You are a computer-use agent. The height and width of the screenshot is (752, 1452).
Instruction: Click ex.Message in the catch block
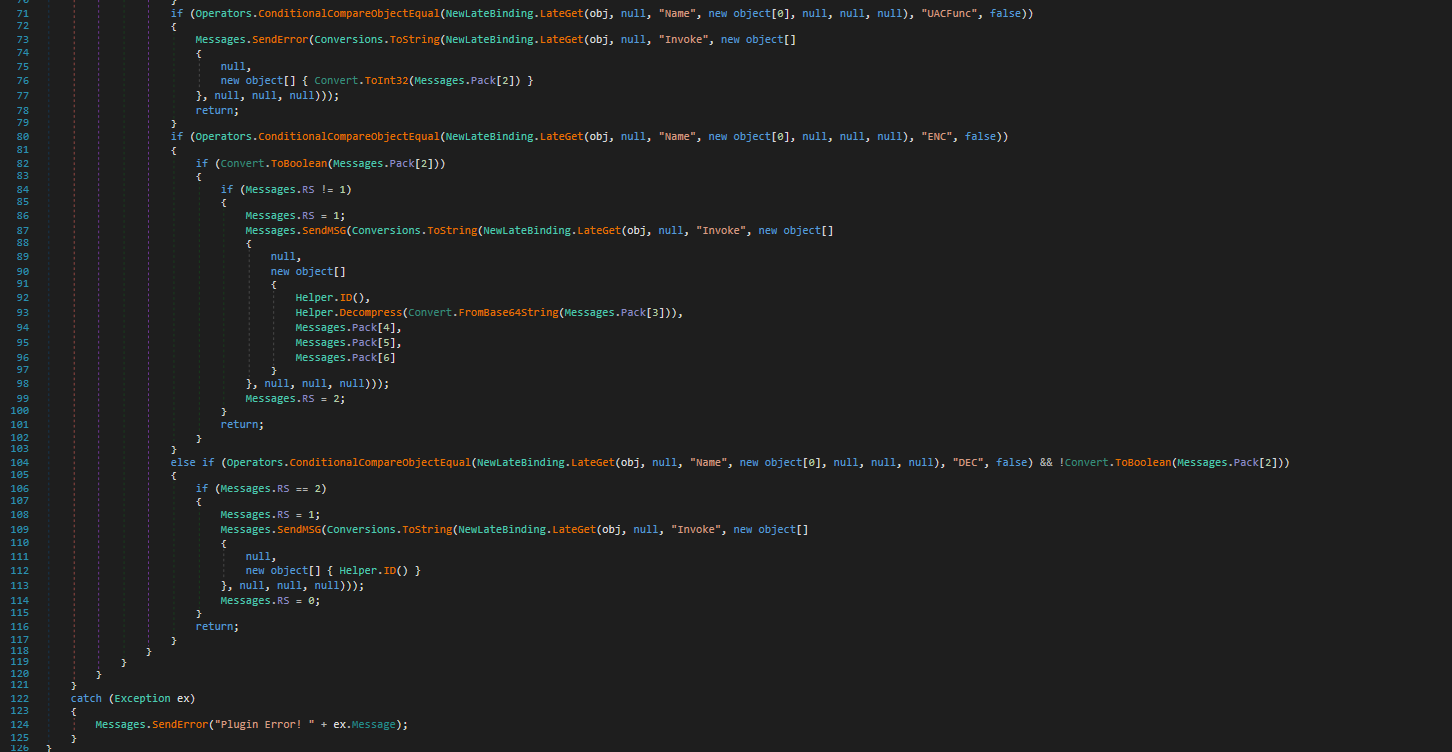click(366, 724)
